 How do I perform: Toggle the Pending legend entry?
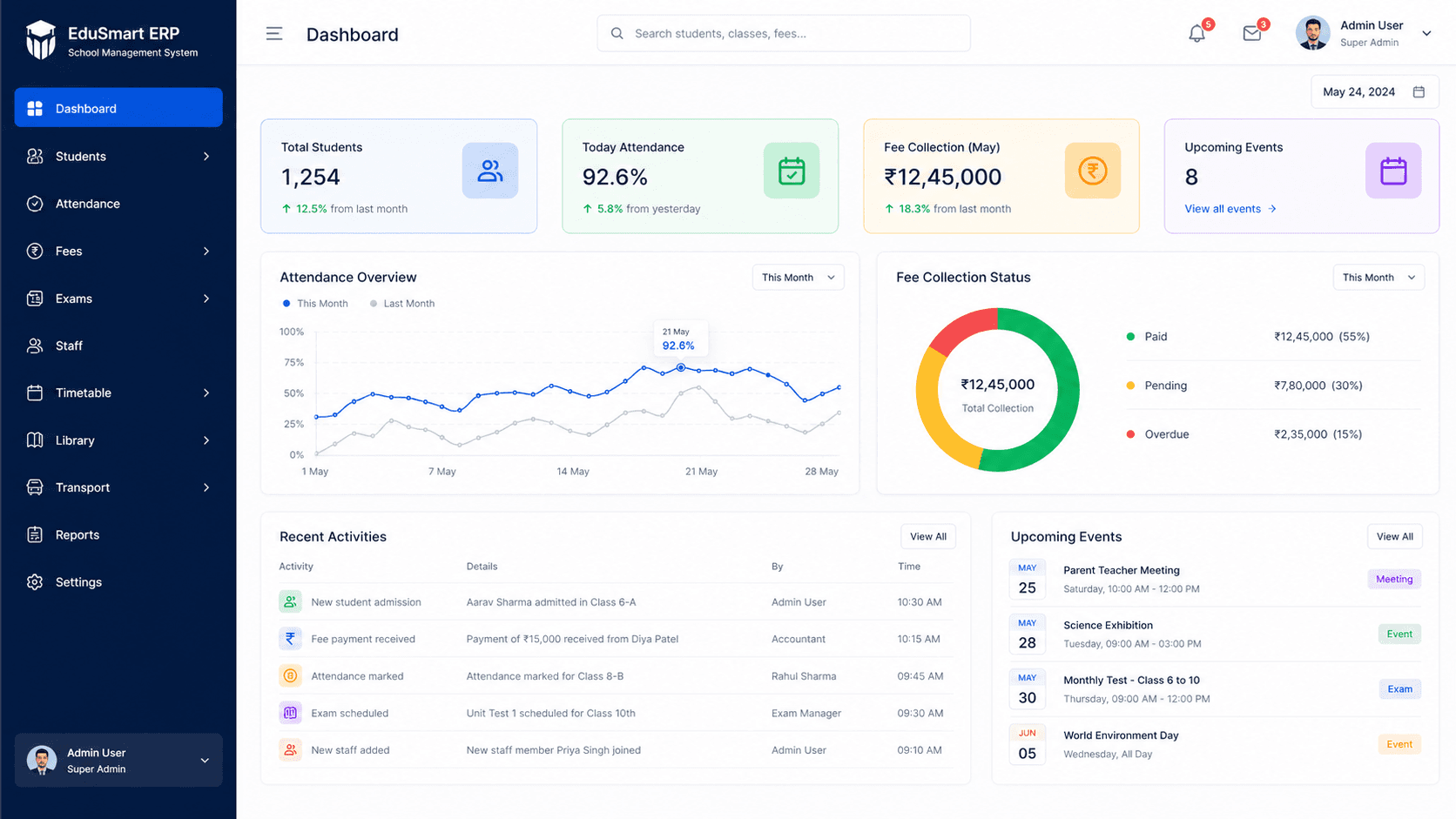tap(1156, 386)
